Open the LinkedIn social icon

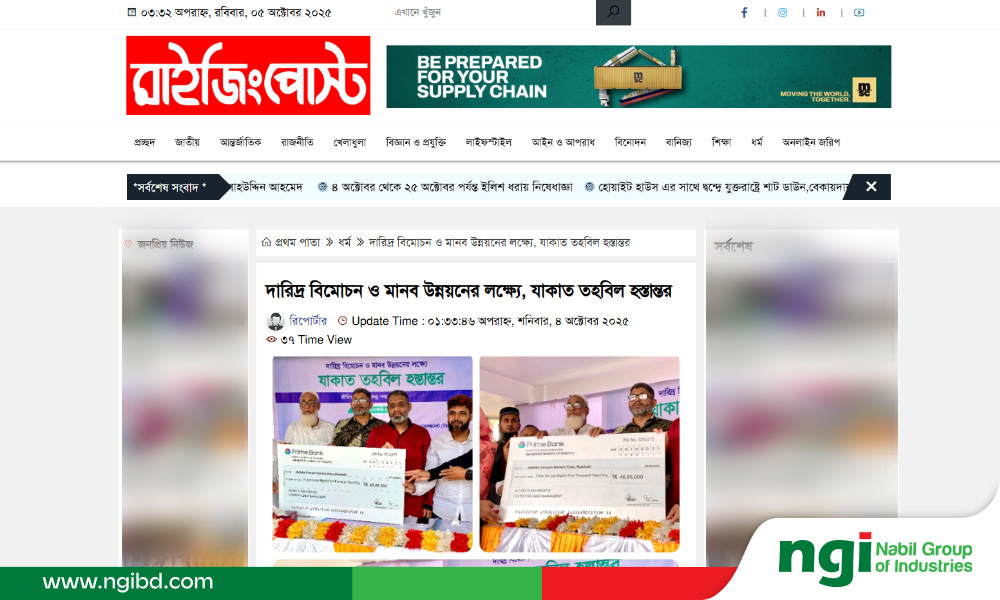[821, 13]
